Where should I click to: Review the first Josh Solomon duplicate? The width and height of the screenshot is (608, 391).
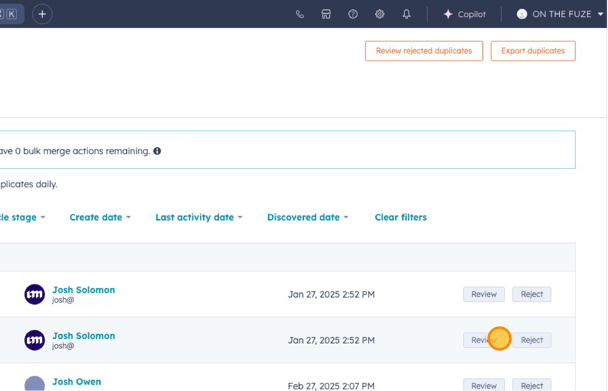click(x=484, y=294)
